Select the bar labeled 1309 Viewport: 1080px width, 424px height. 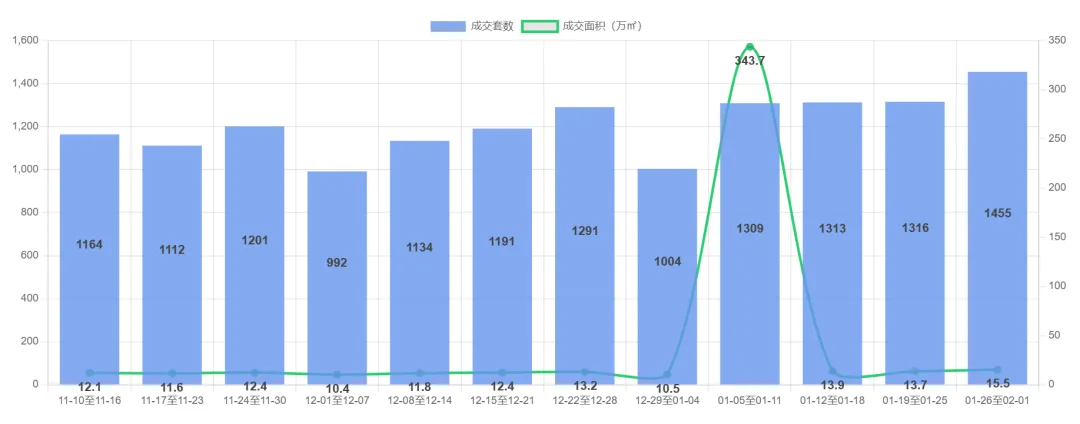[750, 244]
